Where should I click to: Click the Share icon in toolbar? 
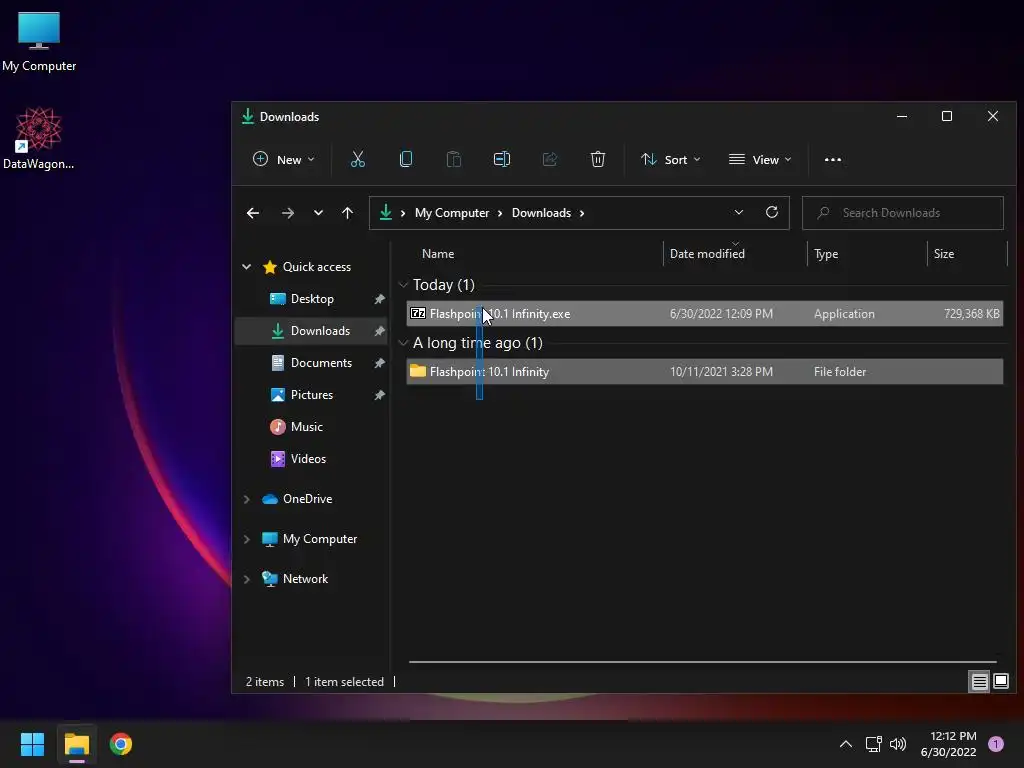point(550,159)
